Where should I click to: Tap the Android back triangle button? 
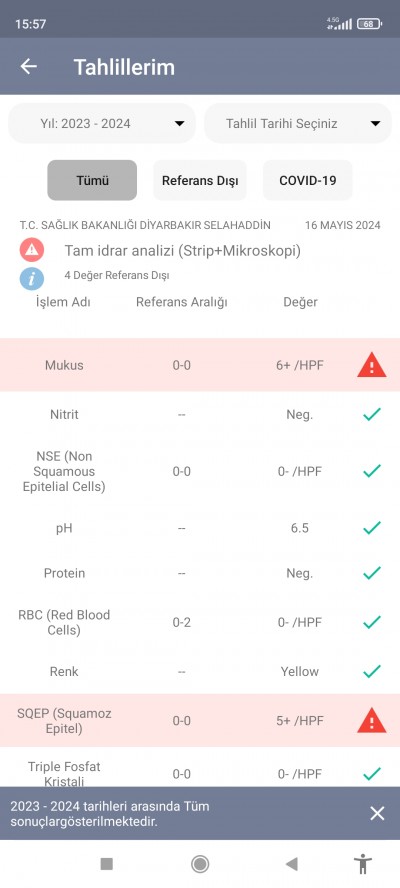pyautogui.click(x=292, y=864)
